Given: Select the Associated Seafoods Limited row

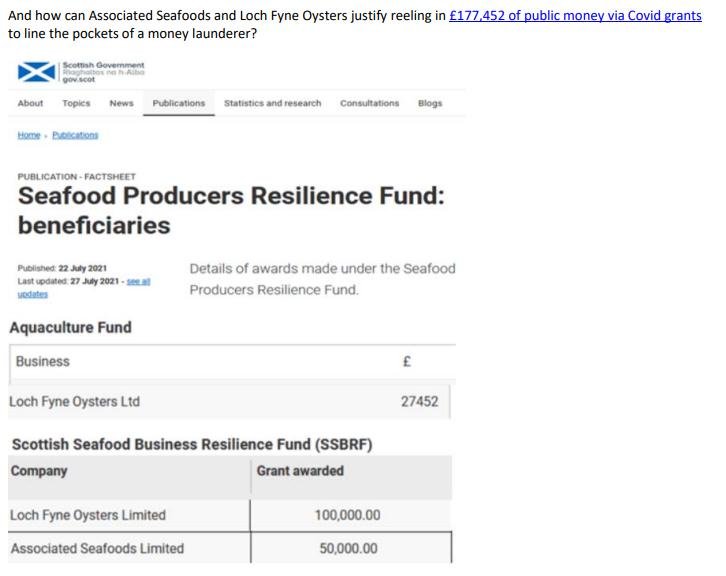Looking at the screenshot, I should coord(97,548).
